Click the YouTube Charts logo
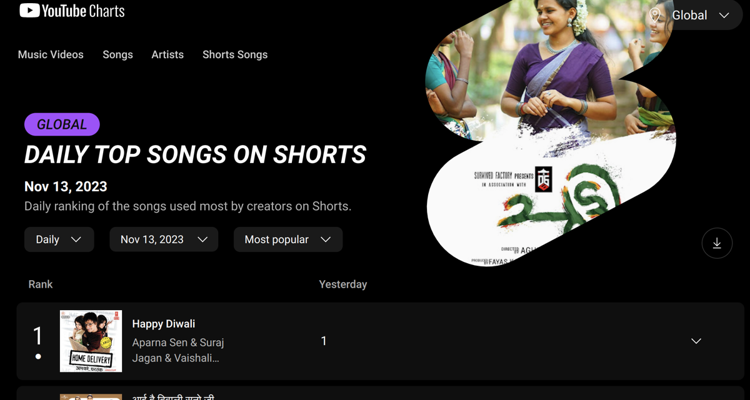 coord(72,11)
